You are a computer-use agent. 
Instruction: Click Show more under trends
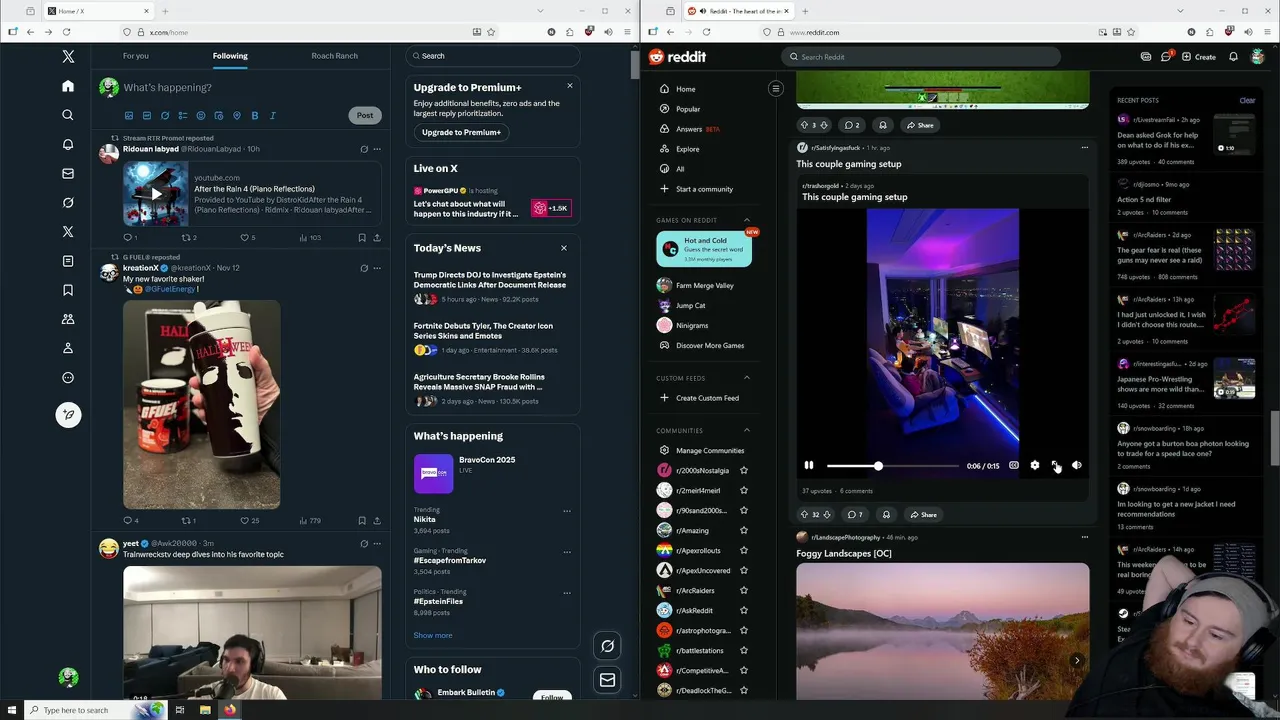click(433, 635)
